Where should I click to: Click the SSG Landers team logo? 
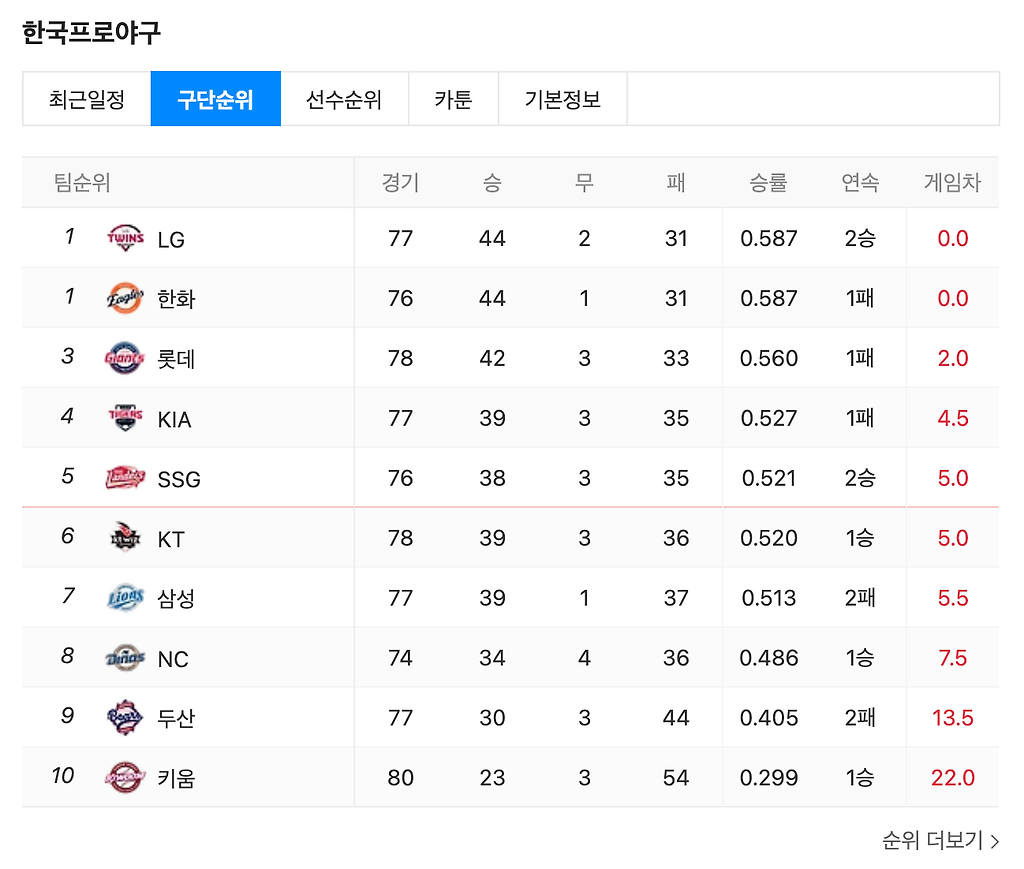click(125, 478)
